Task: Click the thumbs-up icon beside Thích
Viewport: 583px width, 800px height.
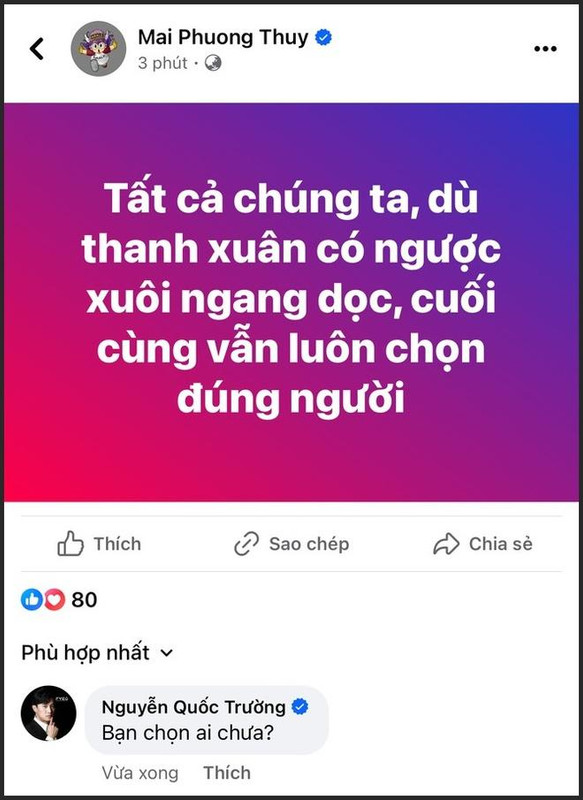Action: pyautogui.click(x=70, y=543)
